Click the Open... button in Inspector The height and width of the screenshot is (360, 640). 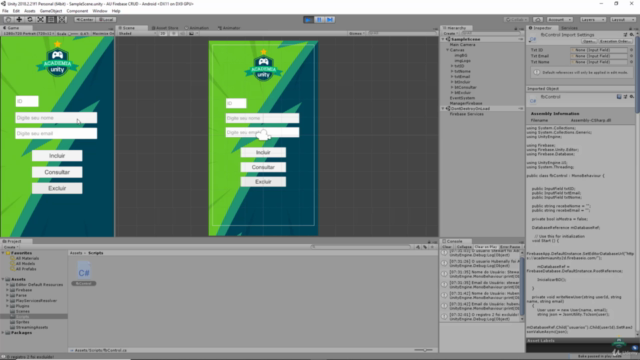coord(589,41)
